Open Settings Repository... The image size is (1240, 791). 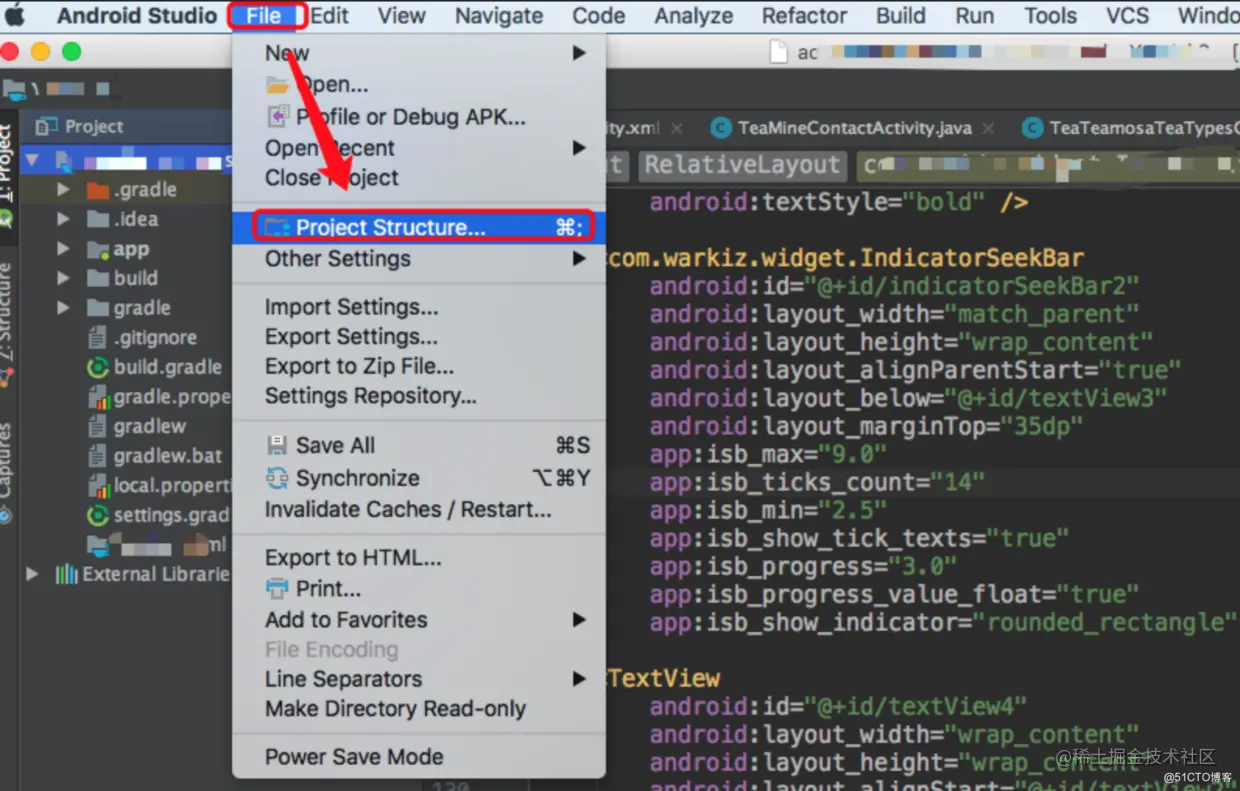pyautogui.click(x=419, y=396)
